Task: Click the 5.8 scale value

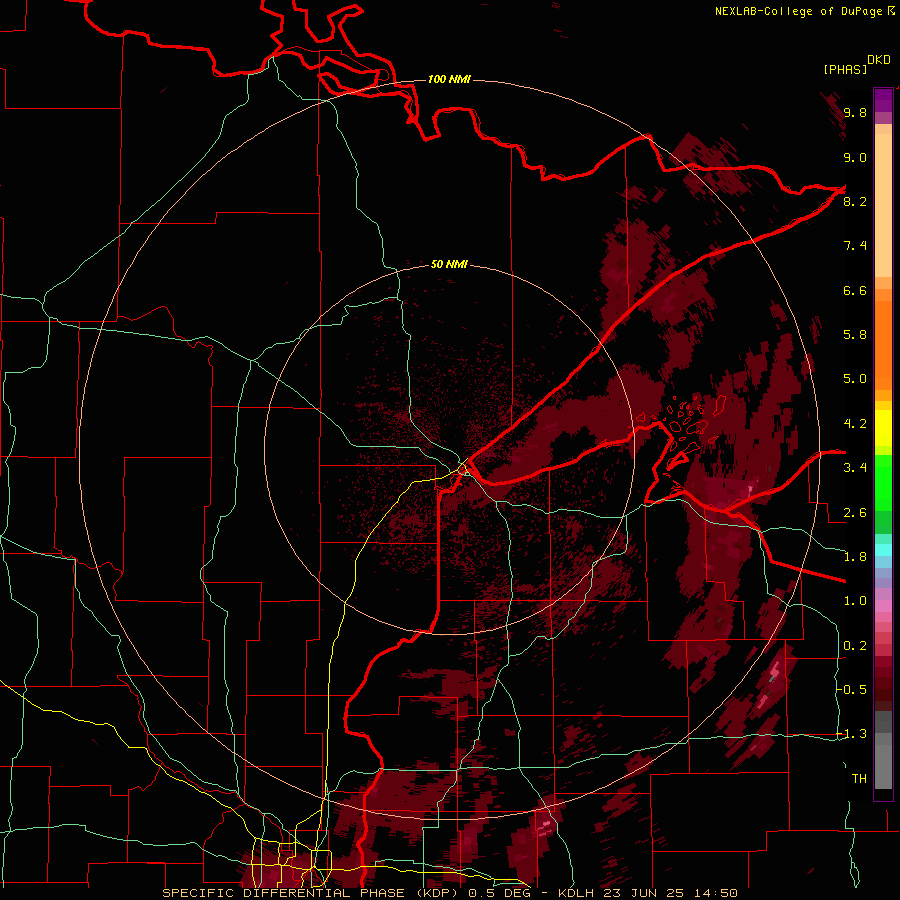Action: point(855,334)
